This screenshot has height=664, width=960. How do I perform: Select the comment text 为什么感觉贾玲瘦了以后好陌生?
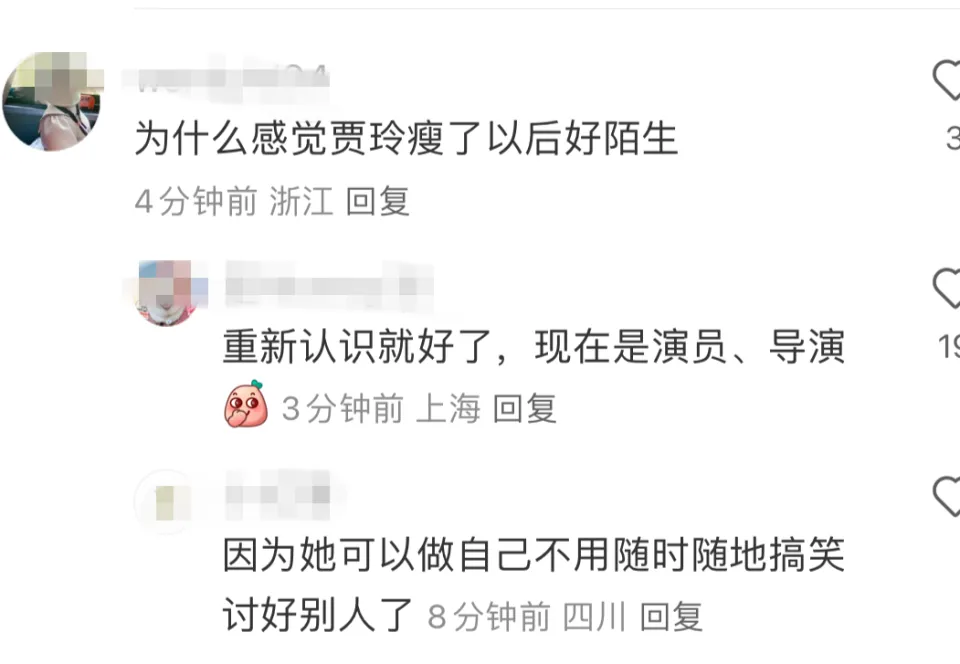[406, 138]
